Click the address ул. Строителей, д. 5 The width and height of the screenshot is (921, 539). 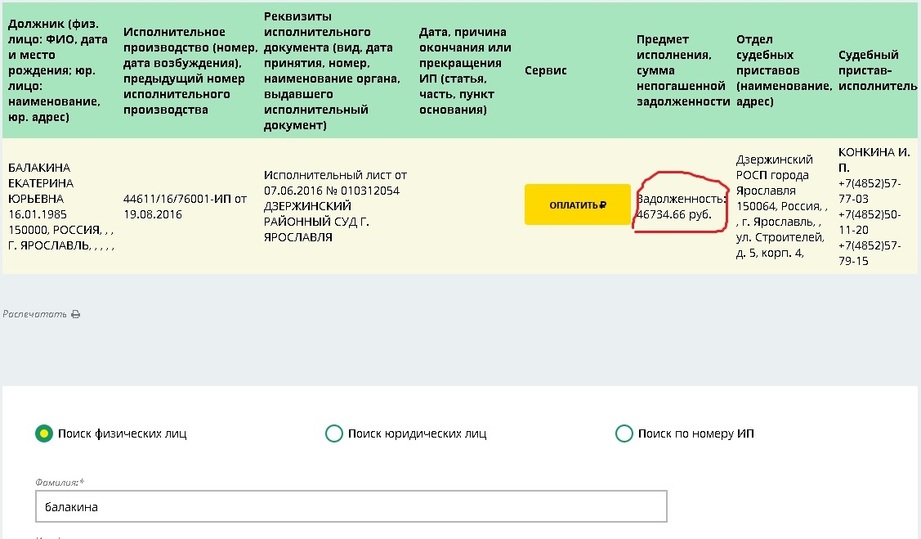(x=779, y=245)
